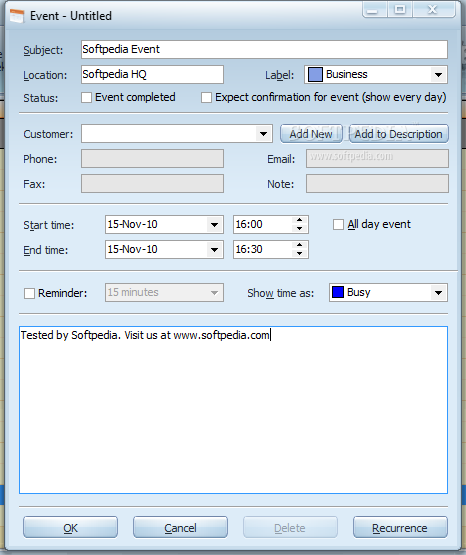Decrease start time 16:00 with down arrow
The image size is (466, 555).
(300, 229)
